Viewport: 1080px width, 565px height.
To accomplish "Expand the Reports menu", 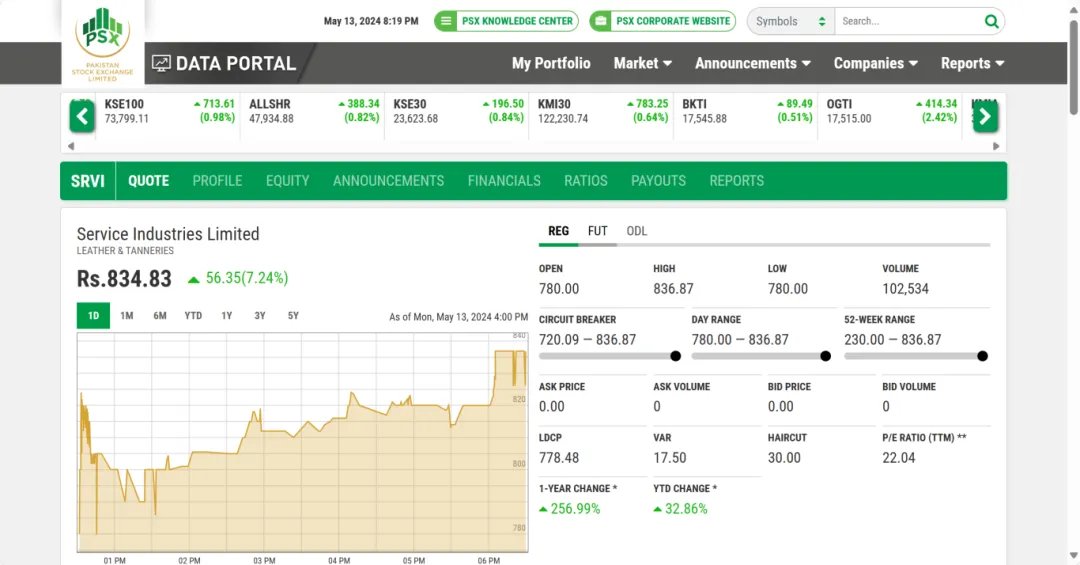I will point(973,63).
